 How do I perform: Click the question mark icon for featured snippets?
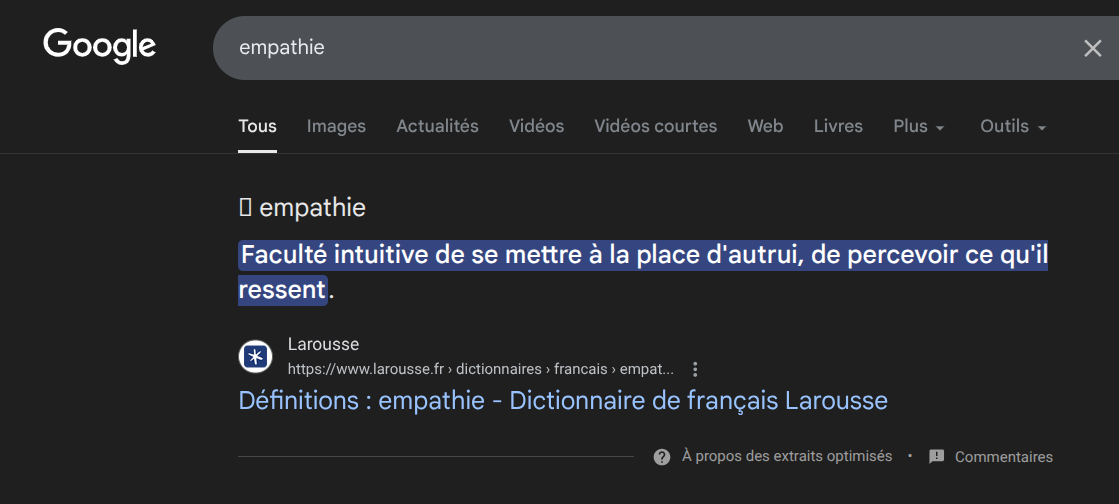click(661, 457)
